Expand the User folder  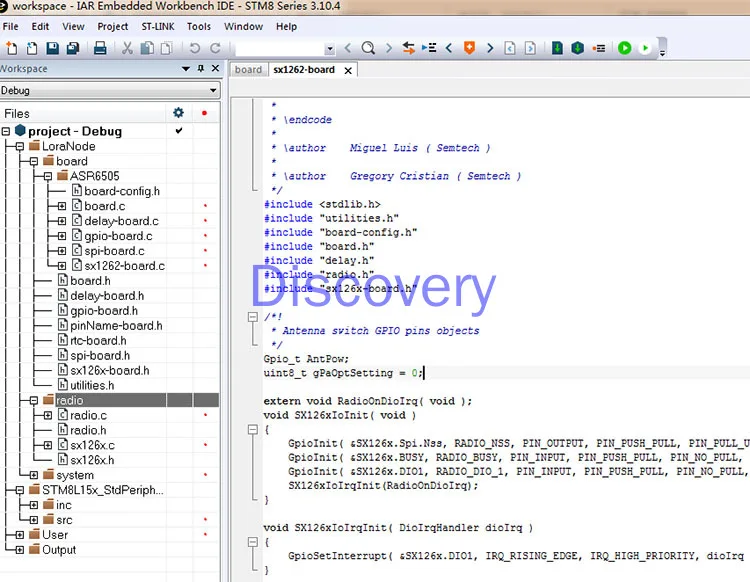point(20,535)
